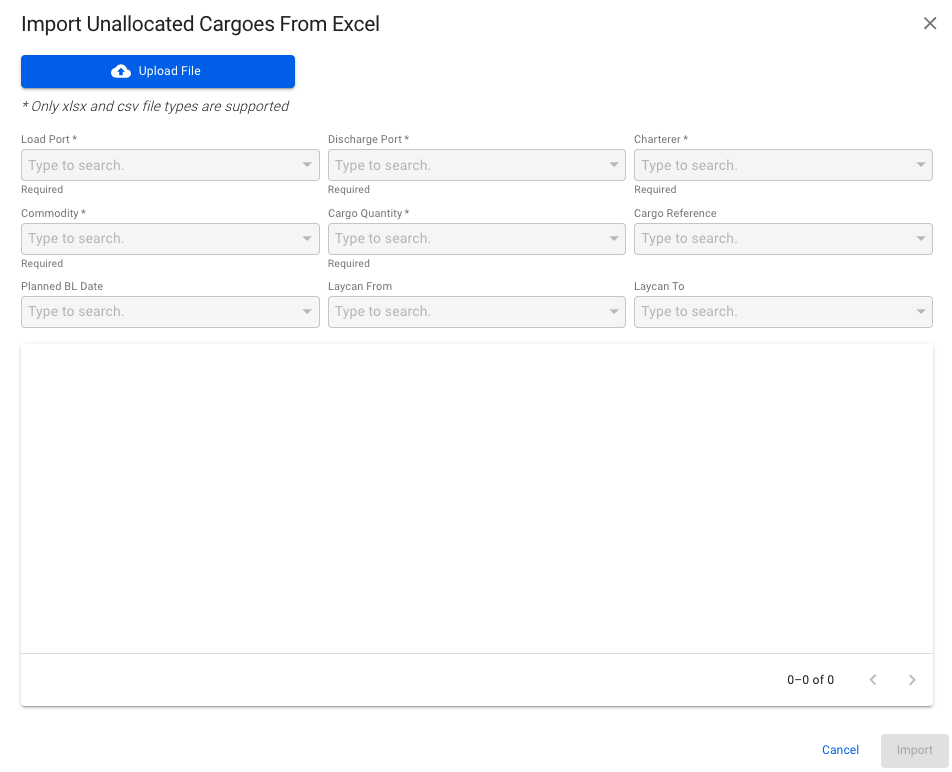The image size is (952, 772).
Task: Click into the Cargo Quantity search field
Action: click(465, 238)
